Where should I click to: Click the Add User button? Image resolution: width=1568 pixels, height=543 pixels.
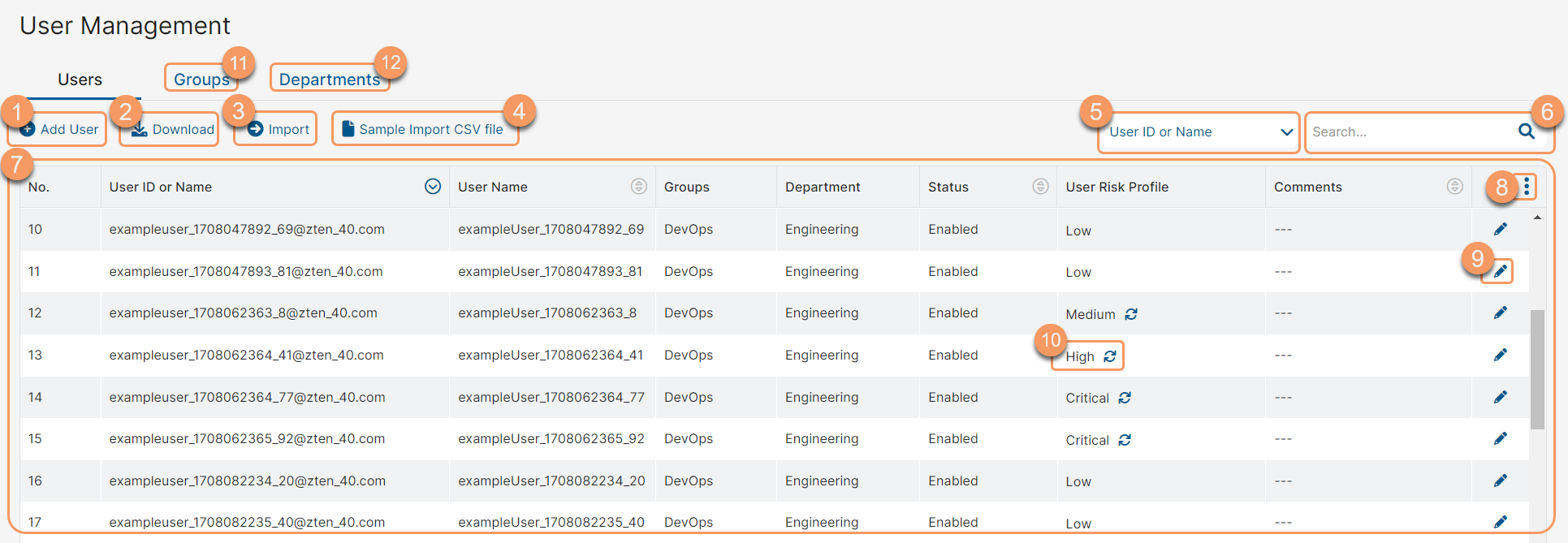click(59, 129)
